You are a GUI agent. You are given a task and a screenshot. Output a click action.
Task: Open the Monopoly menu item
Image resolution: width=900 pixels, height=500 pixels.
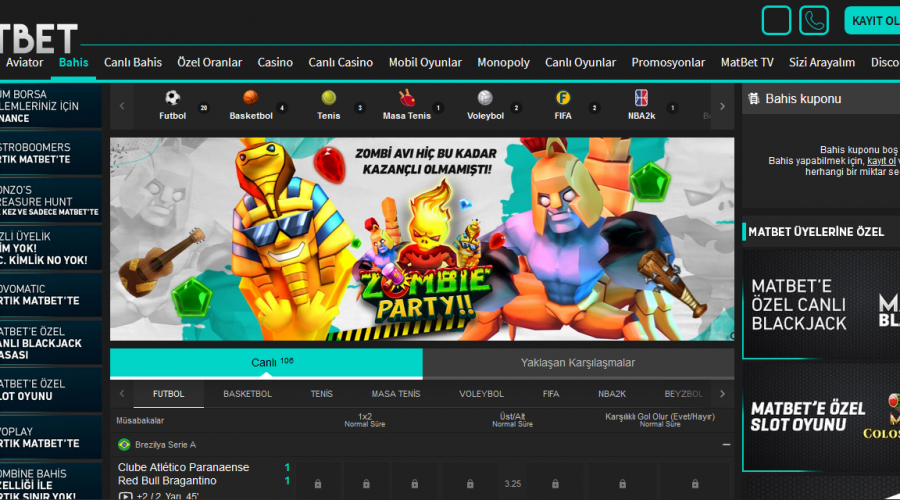(503, 63)
